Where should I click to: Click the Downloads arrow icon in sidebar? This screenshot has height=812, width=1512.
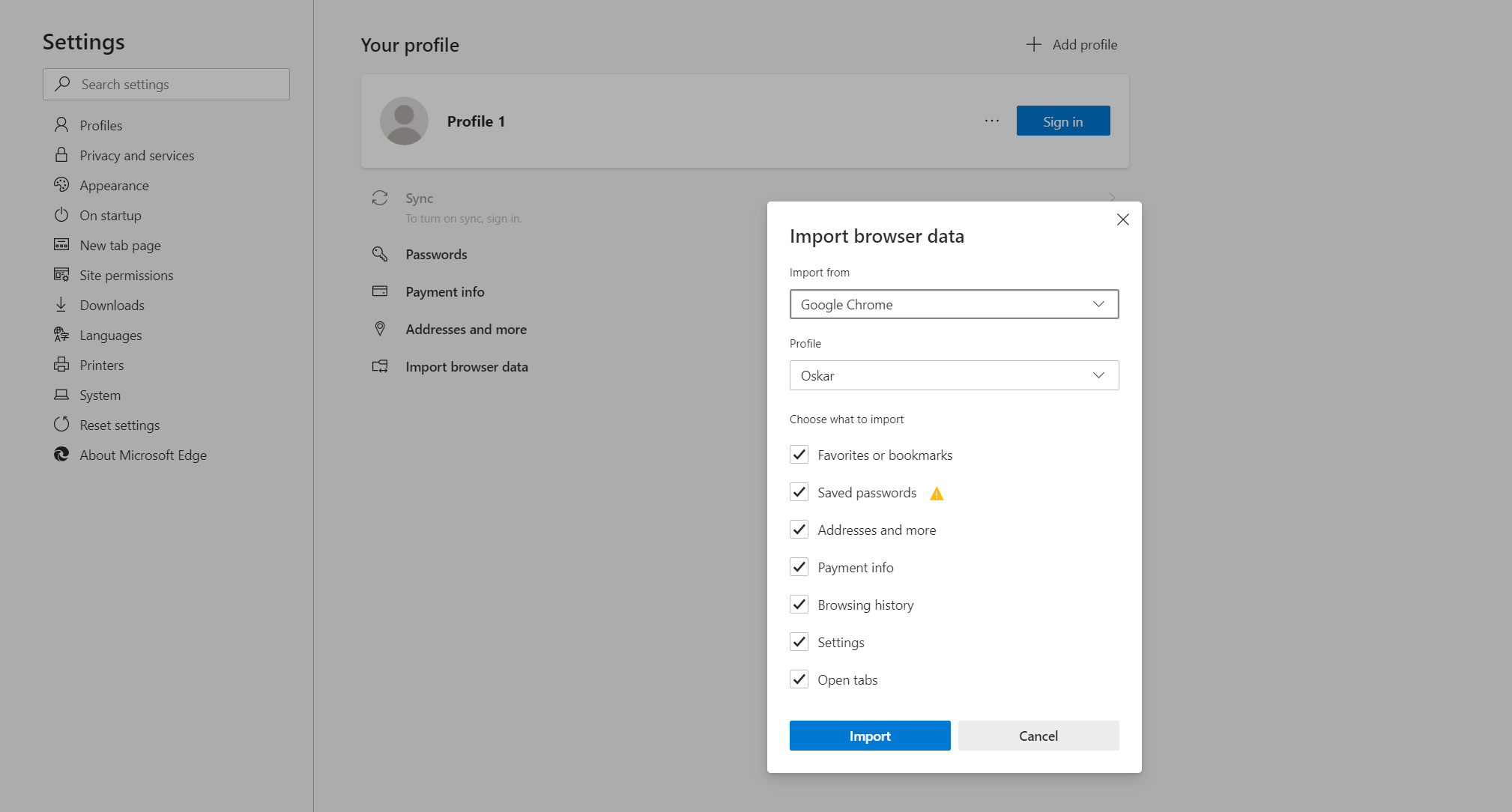[61, 305]
